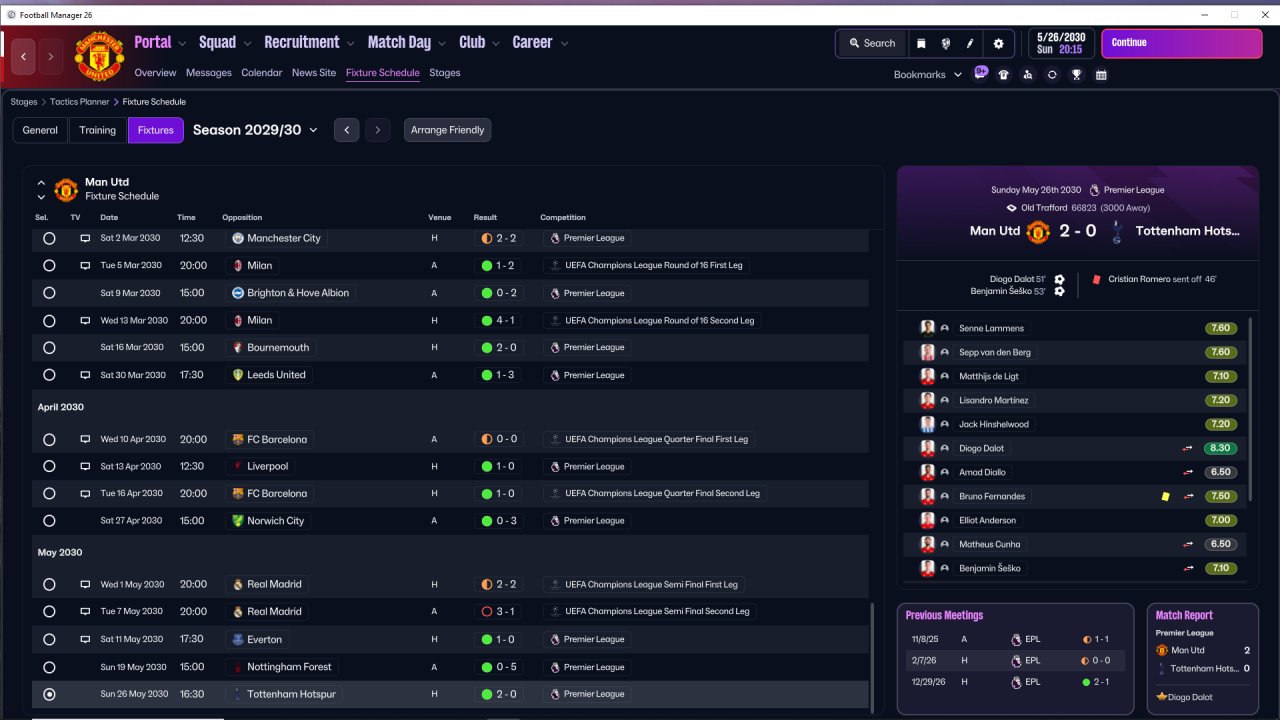Select the radio button for the Manchester City fixture
Screen dimensions: 1280x720
tap(49, 238)
